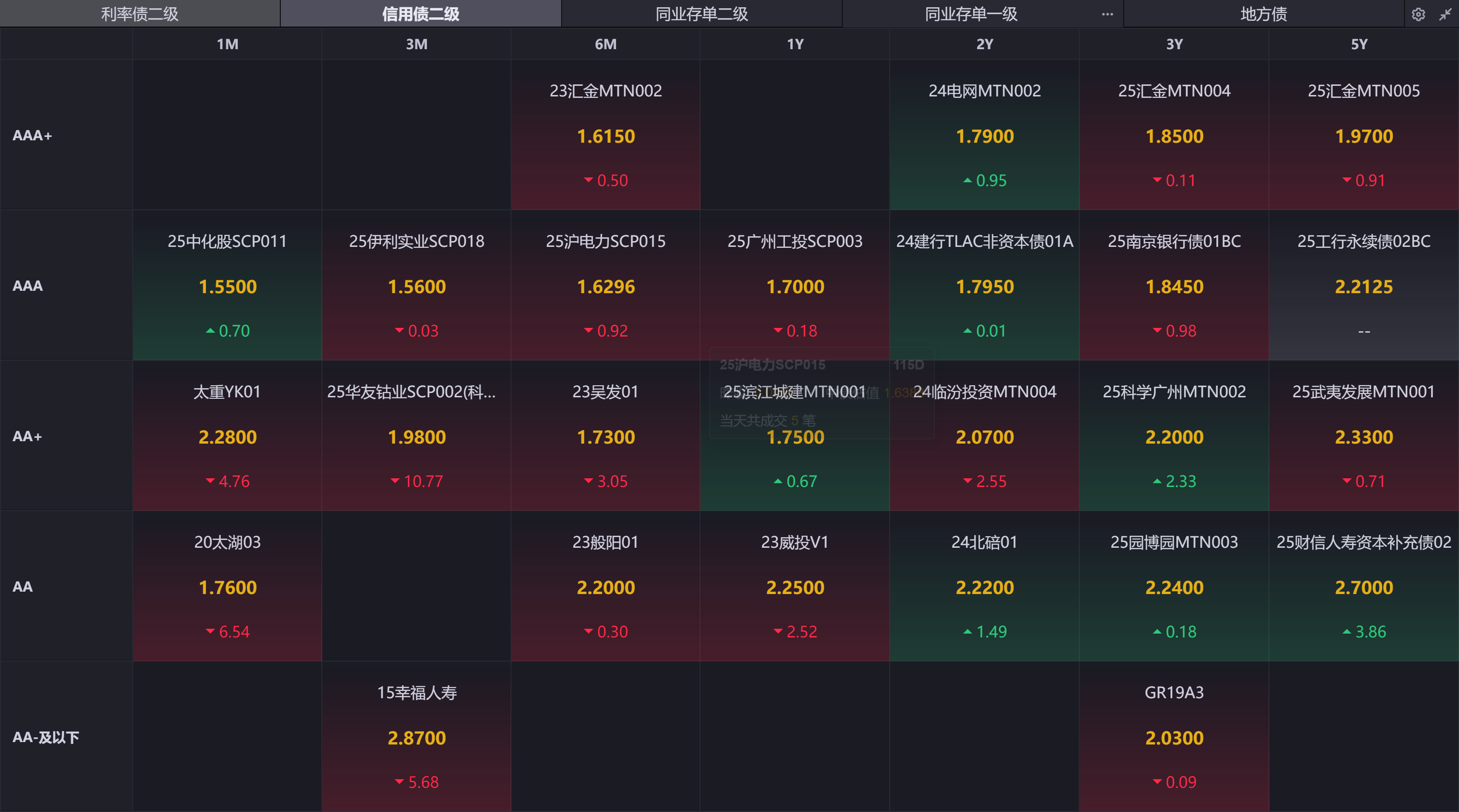Click the 太重YK01 bond entry
1459x812 pixels.
(227, 392)
